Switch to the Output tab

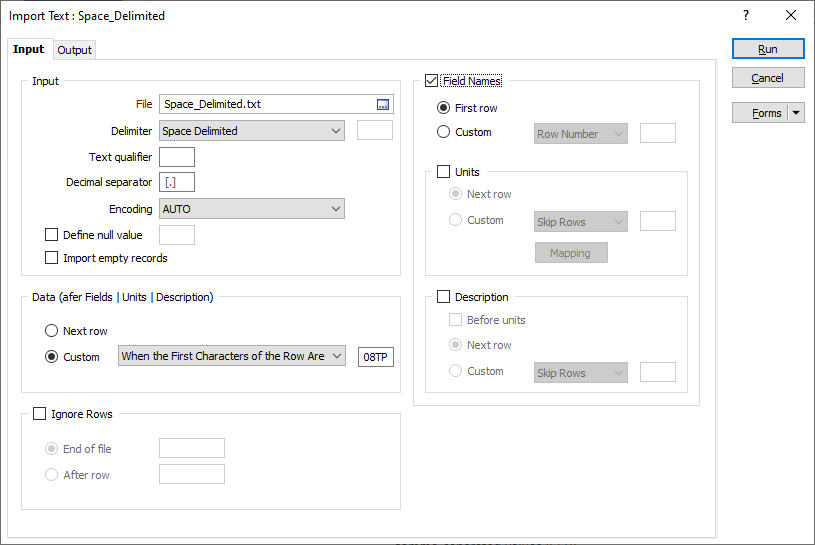click(x=74, y=50)
